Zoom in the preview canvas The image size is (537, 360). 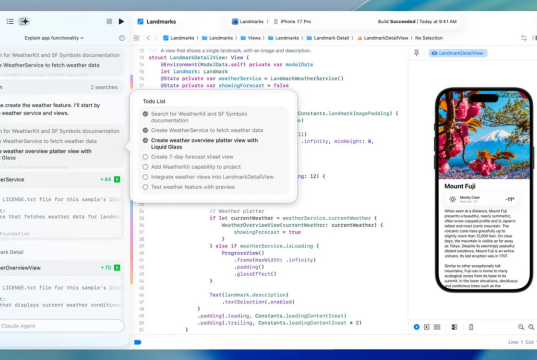531,327
